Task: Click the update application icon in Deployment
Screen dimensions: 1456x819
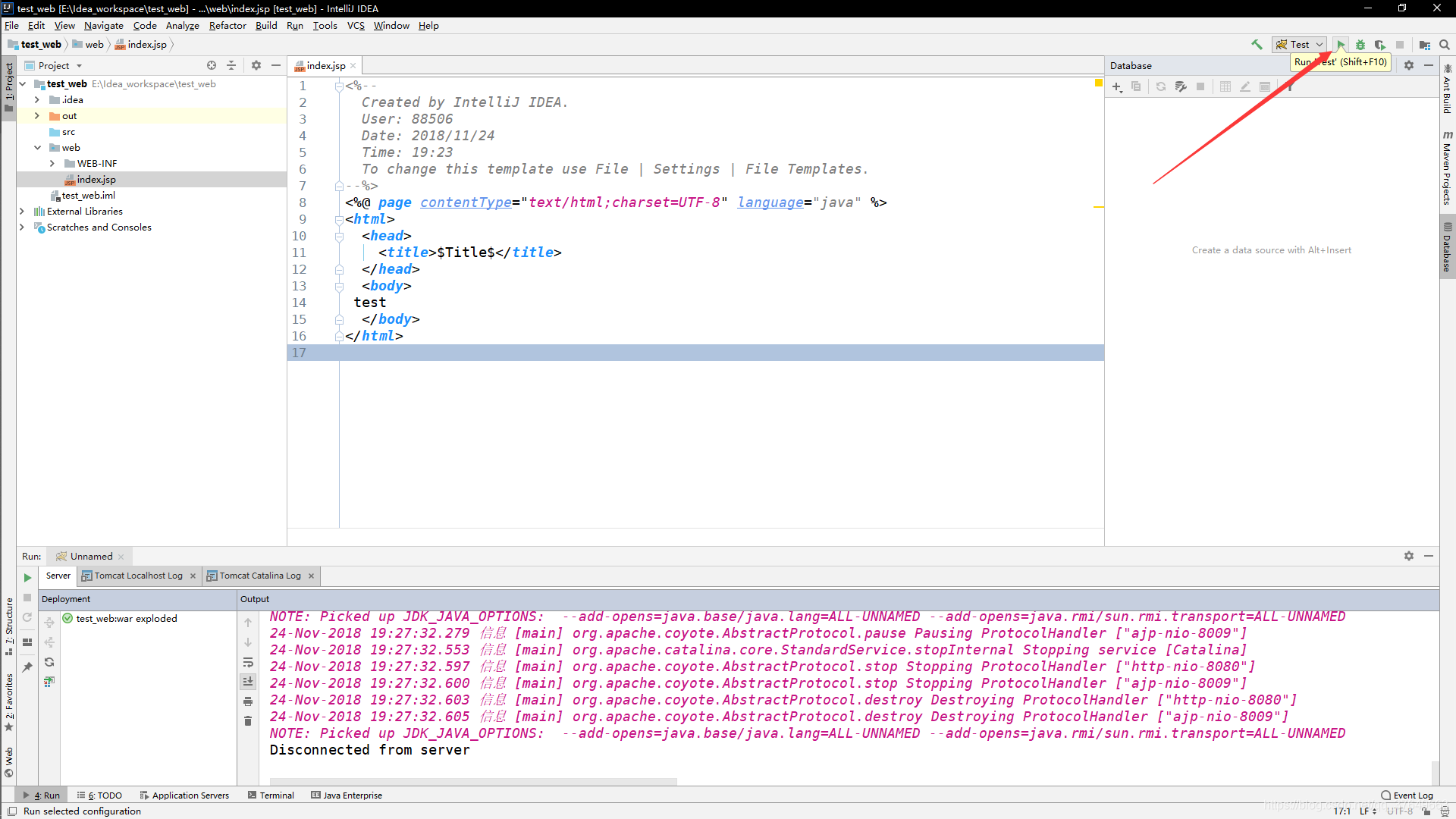Action: [49, 682]
